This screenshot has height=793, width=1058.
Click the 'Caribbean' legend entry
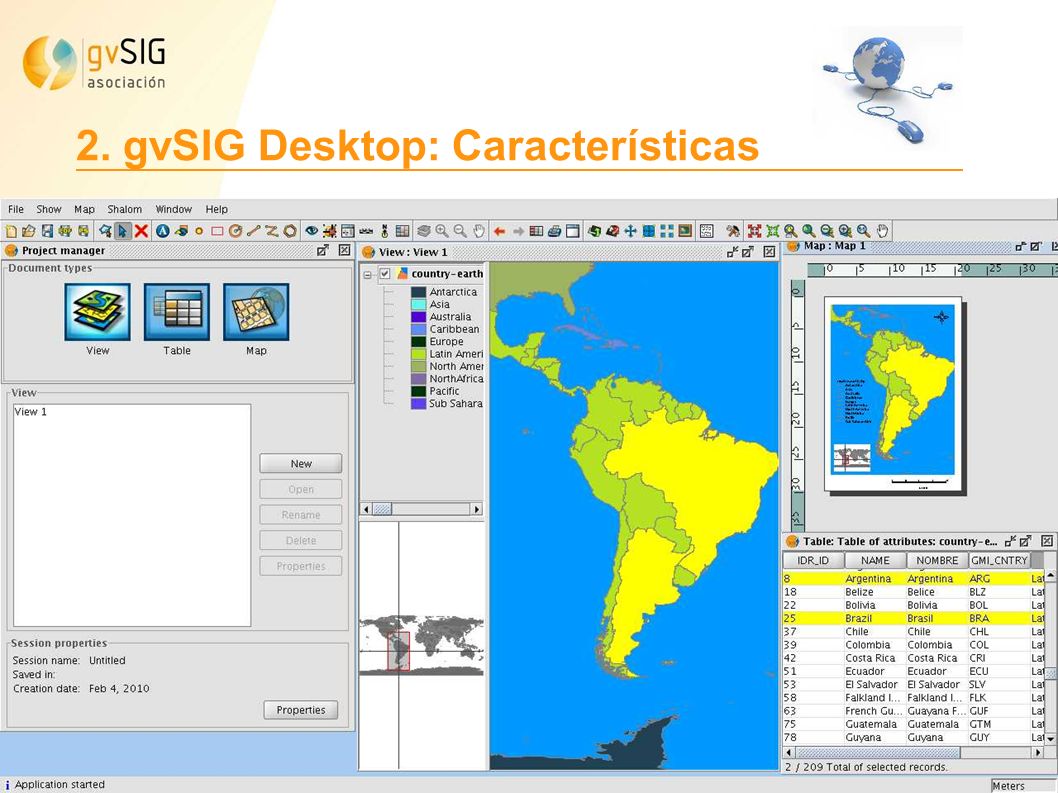click(x=454, y=329)
